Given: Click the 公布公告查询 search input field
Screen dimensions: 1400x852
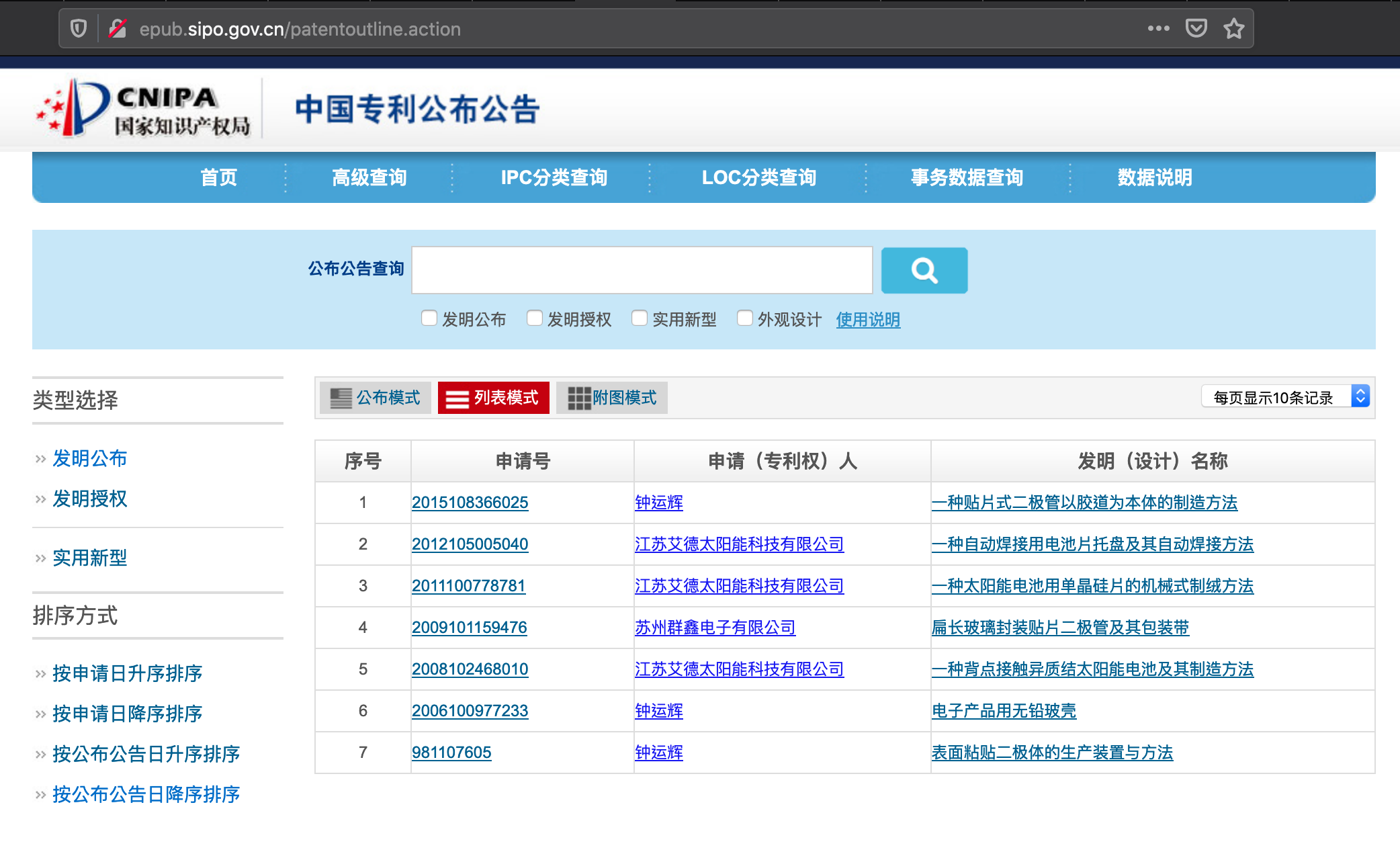Looking at the screenshot, I should [x=642, y=270].
